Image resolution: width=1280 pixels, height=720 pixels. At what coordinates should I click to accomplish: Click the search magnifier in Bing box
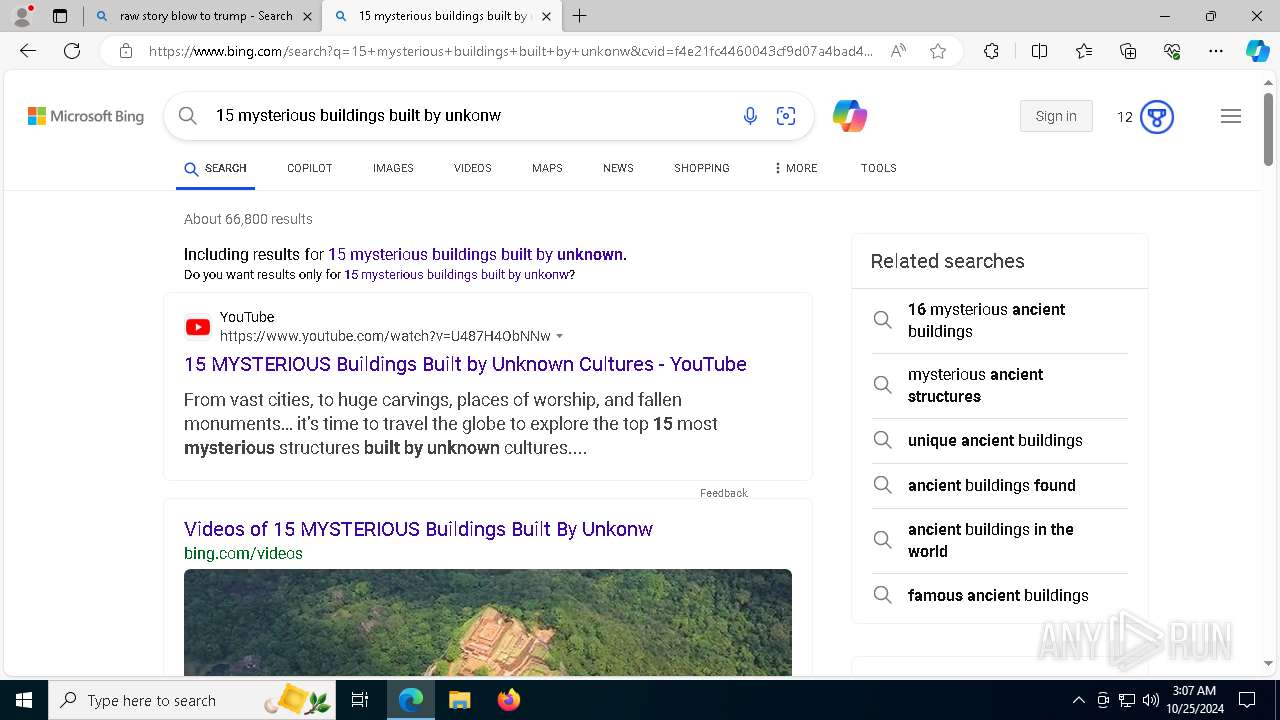[x=187, y=116]
